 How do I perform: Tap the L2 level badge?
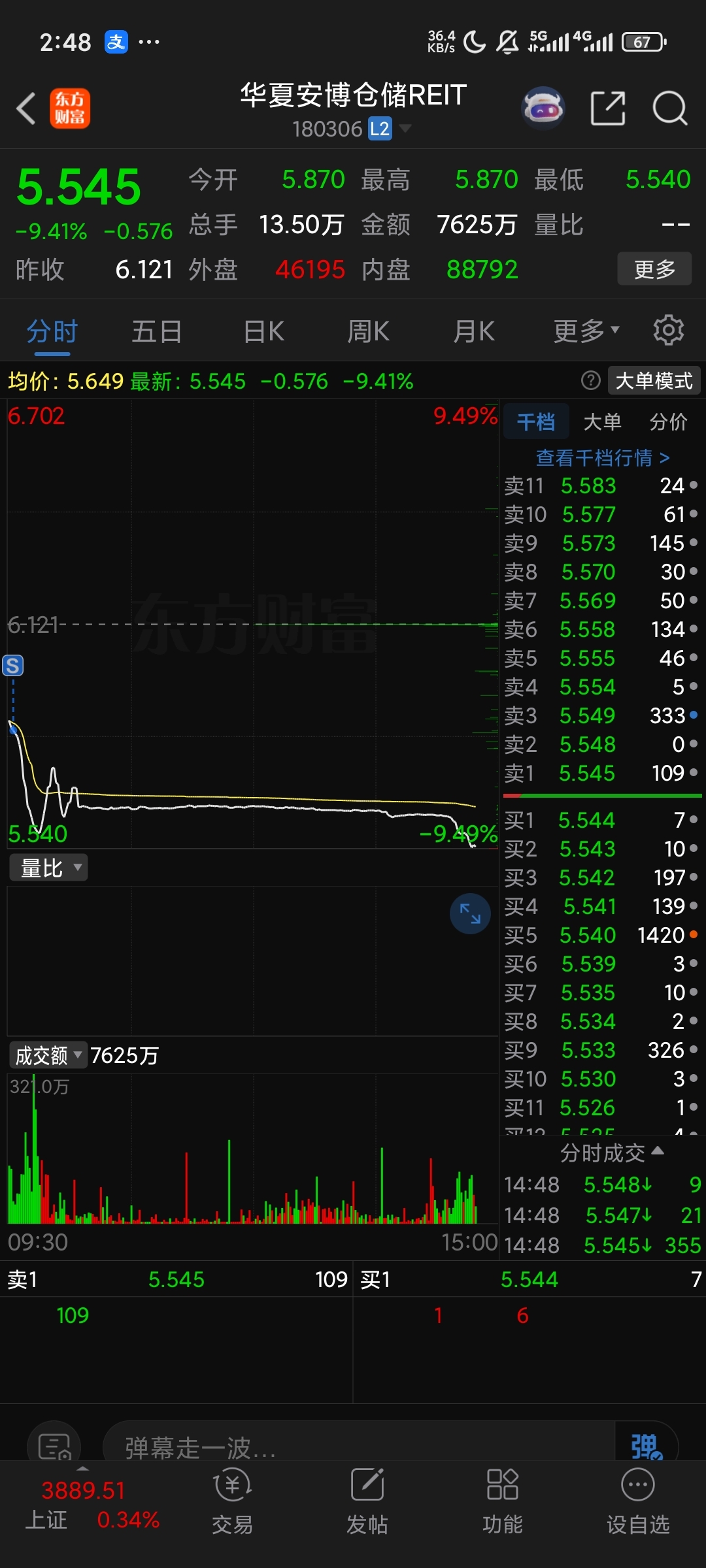380,129
